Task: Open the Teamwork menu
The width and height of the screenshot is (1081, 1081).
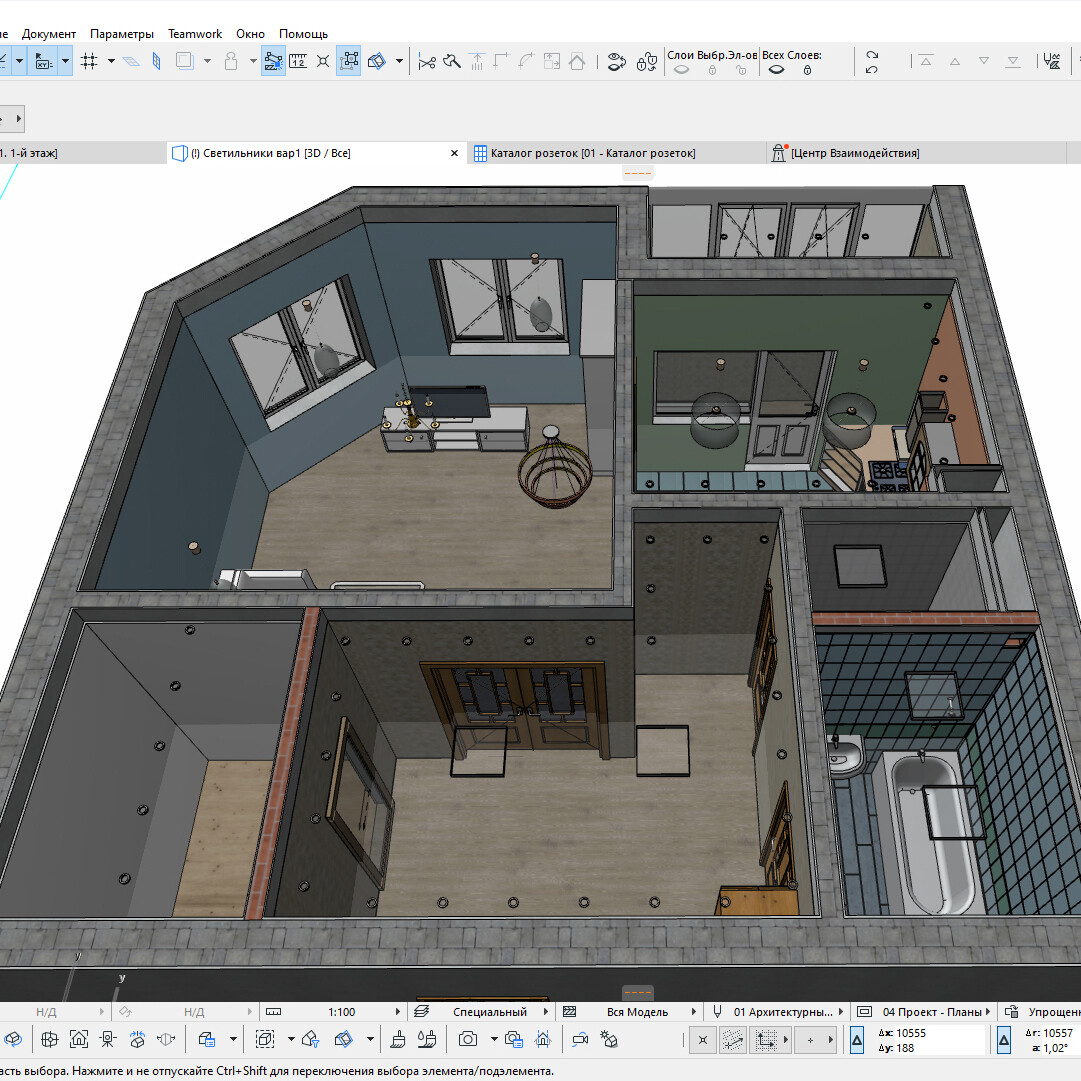Action: click(195, 34)
